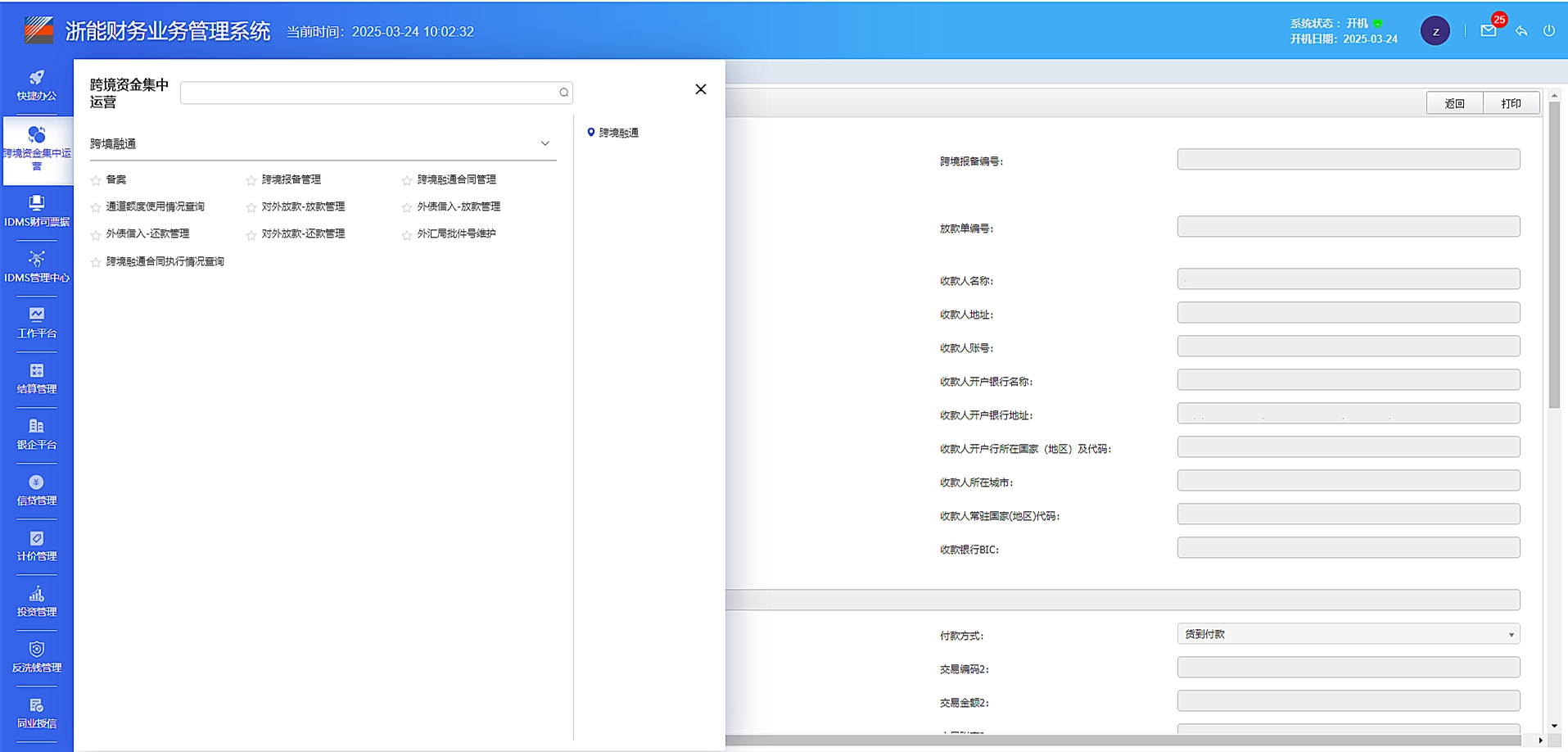Open 跨境融通合同执行情况查询 menu item

coord(164,261)
